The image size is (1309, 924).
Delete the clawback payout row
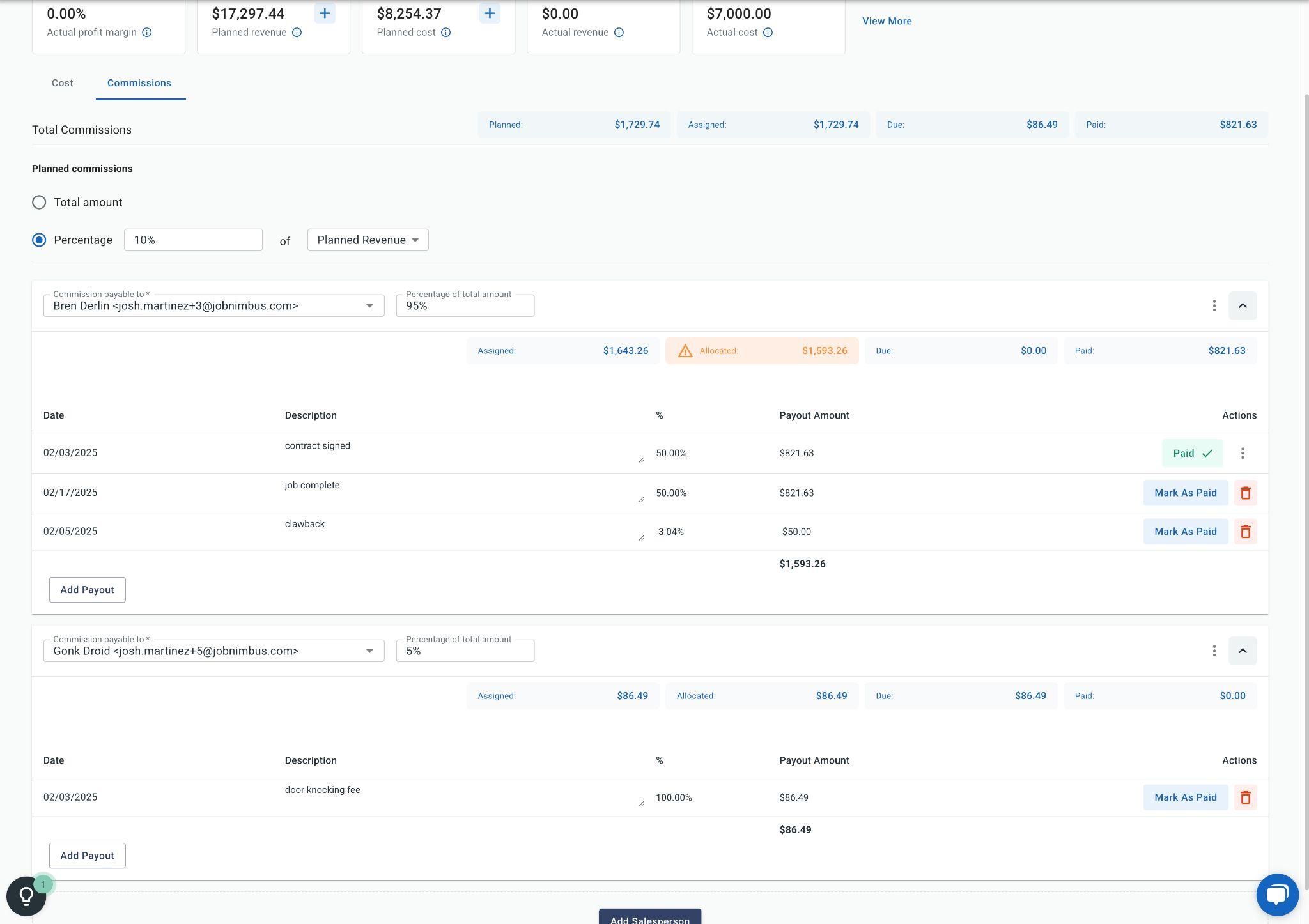point(1245,532)
